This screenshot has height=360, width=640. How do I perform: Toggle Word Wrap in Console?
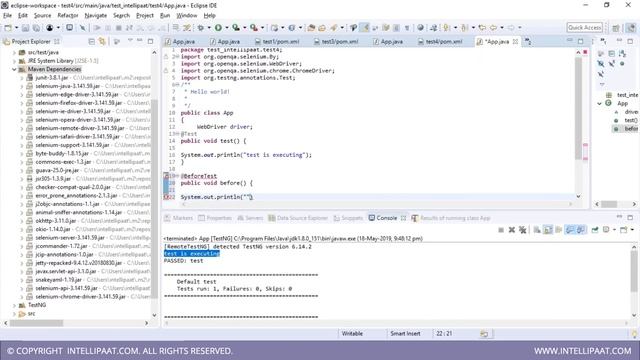tap(558, 230)
